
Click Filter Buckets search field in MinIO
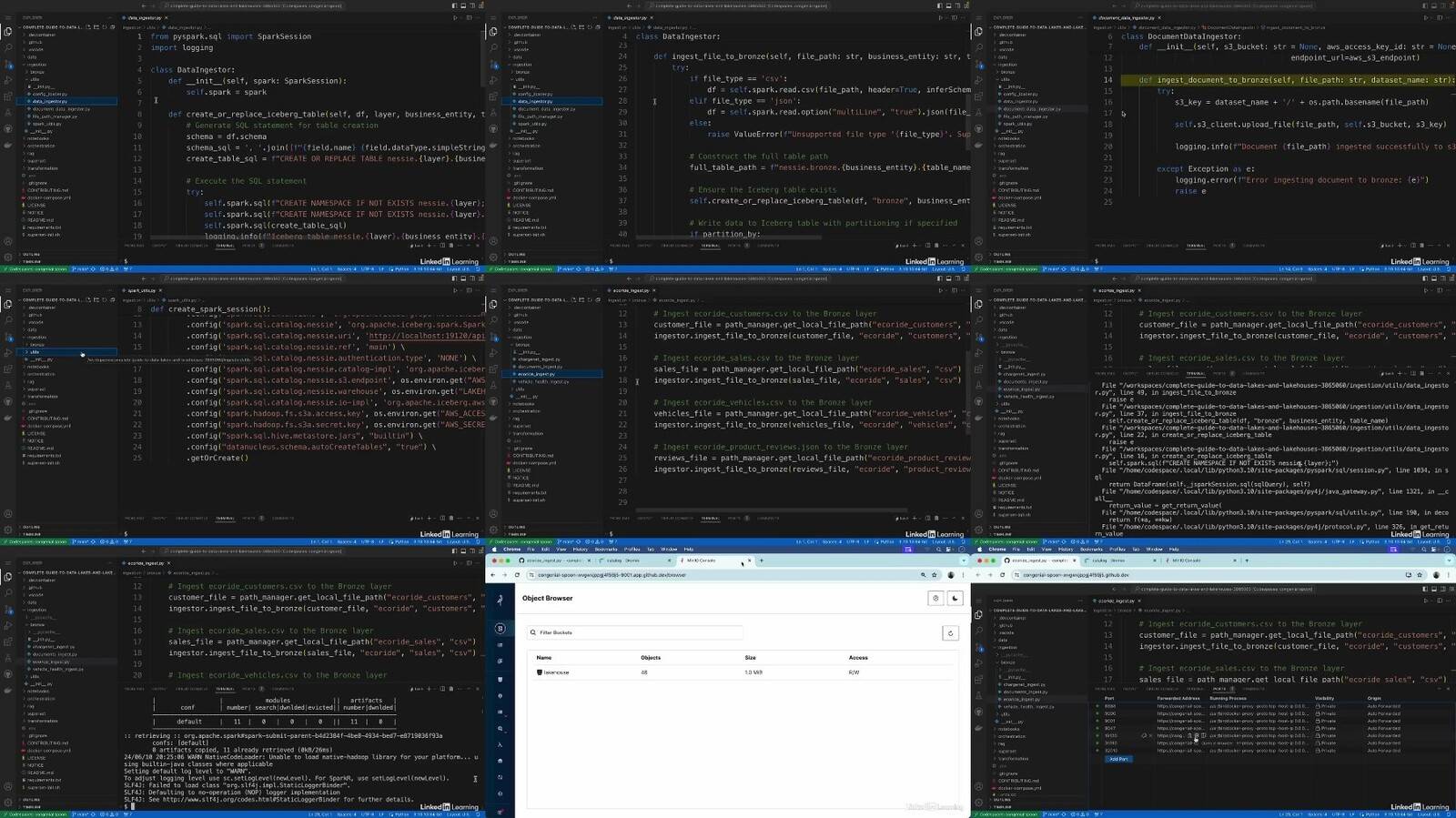click(x=635, y=632)
